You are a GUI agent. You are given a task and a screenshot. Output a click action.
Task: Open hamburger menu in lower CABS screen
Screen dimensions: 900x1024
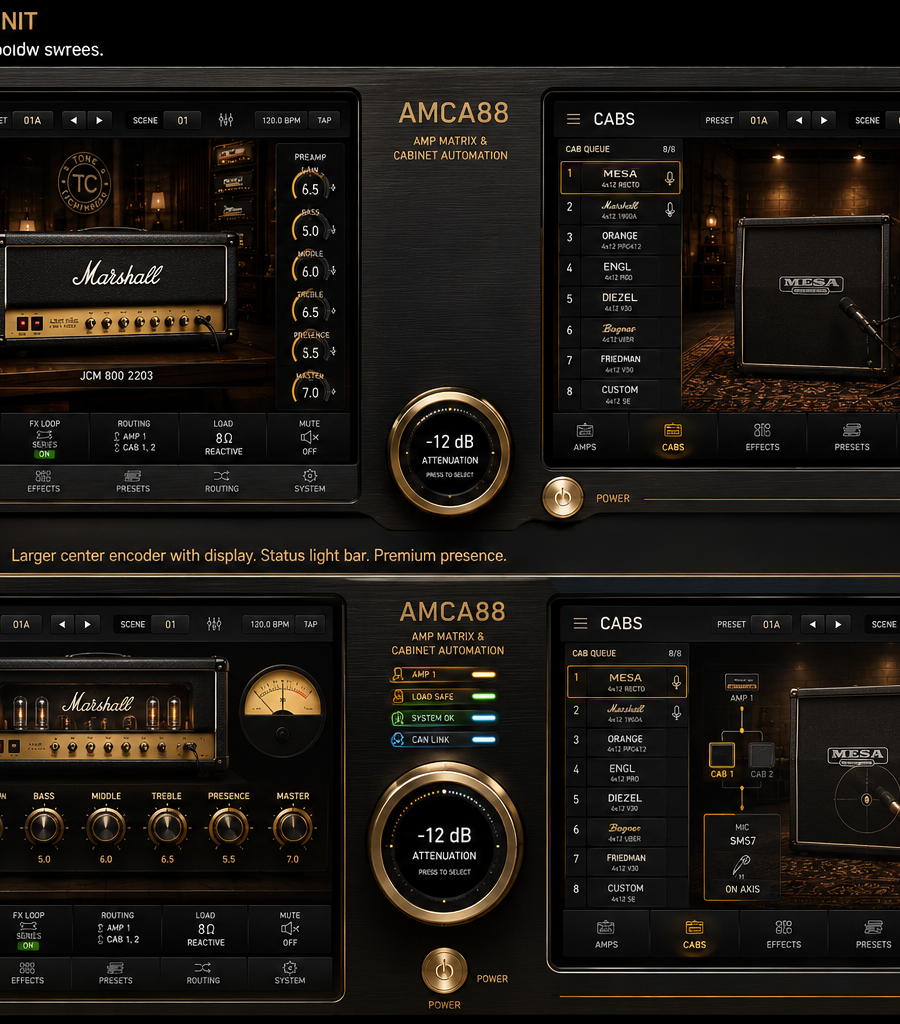click(x=580, y=623)
